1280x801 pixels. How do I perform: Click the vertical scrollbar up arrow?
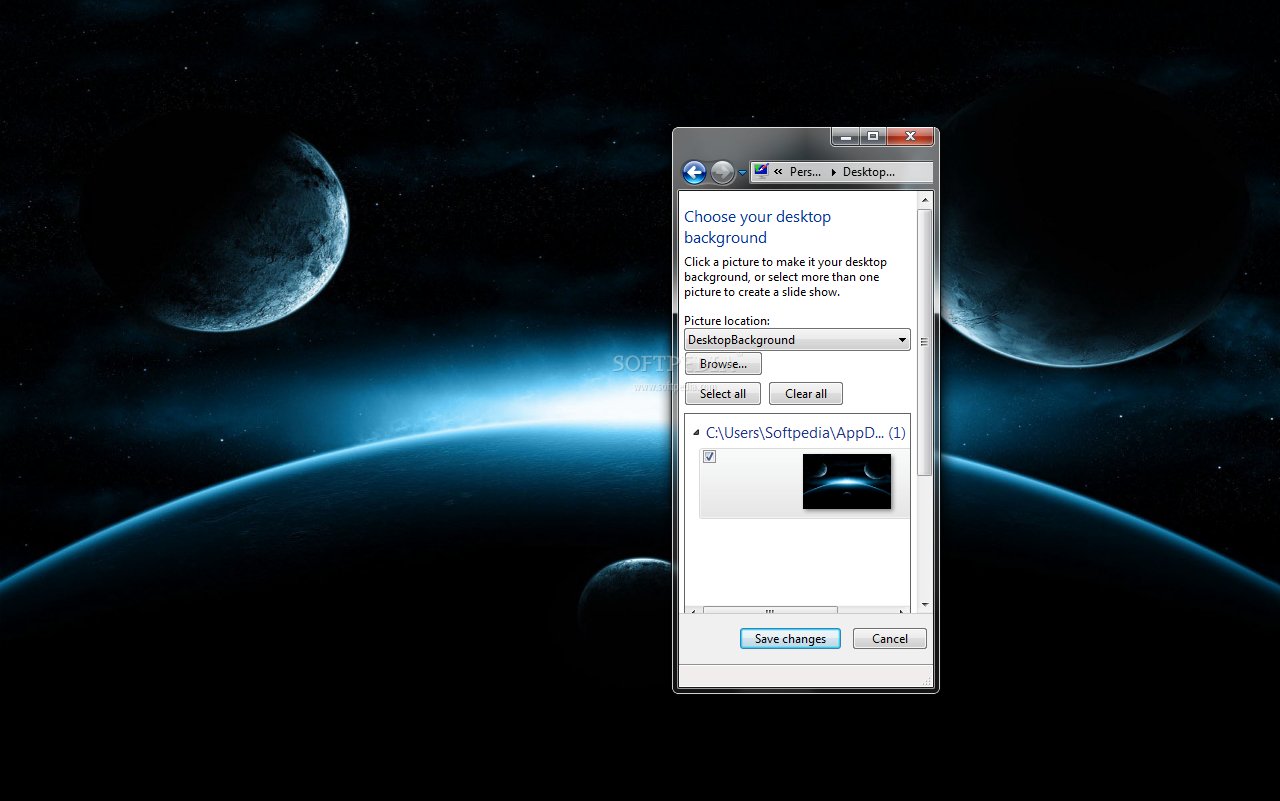pyautogui.click(x=925, y=200)
